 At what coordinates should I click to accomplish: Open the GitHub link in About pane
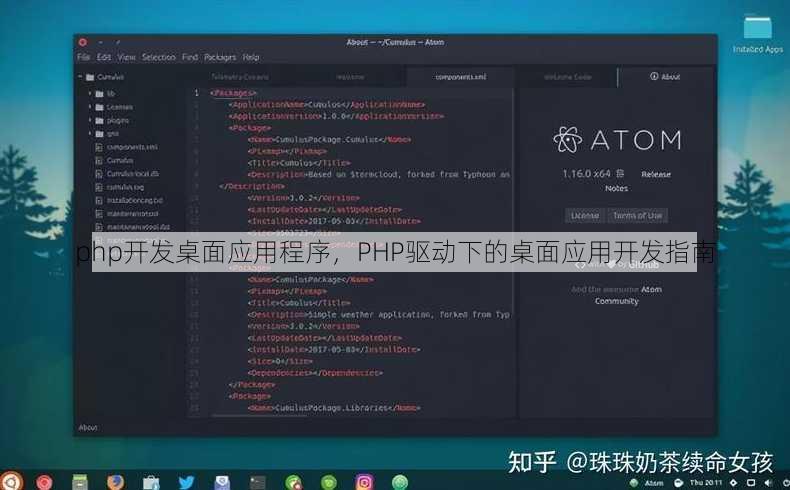tap(643, 265)
